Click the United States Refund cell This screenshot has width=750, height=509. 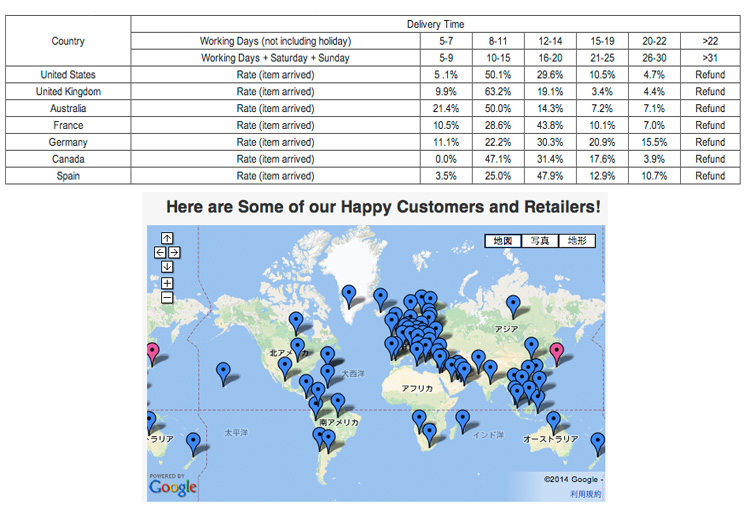click(710, 75)
